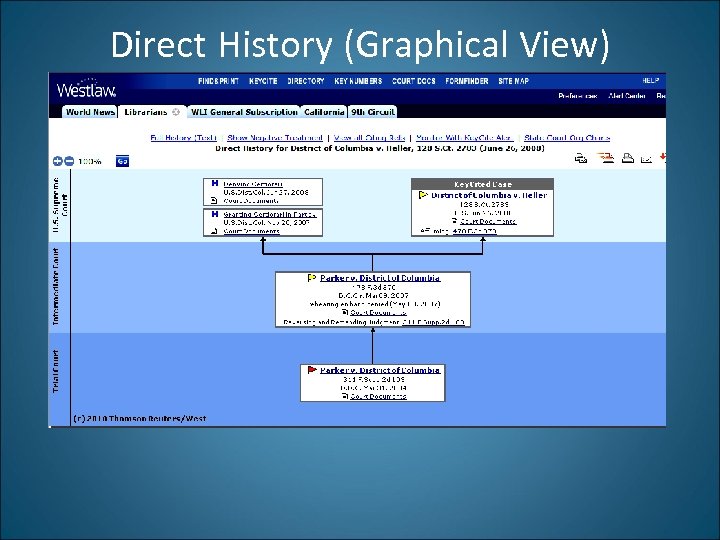
Task: Click the H icon on Granting Certiorari box
Action: (x=214, y=214)
